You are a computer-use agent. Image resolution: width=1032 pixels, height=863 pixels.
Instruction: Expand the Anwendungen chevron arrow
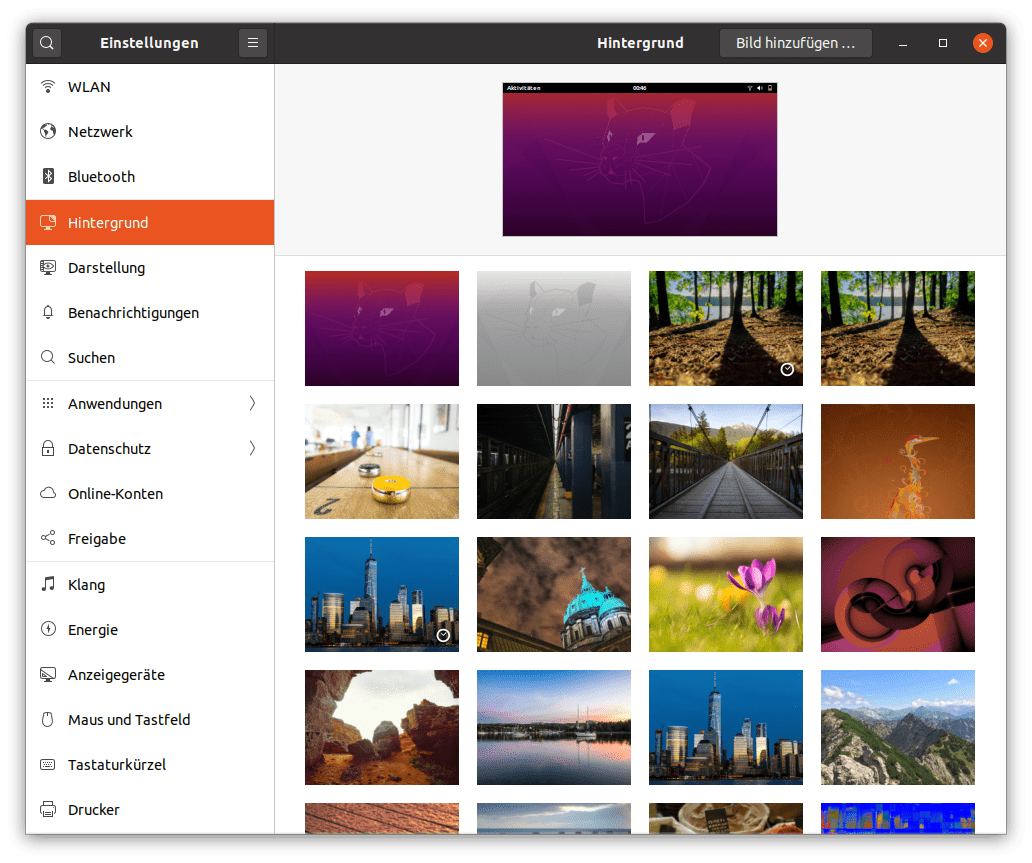(252, 404)
